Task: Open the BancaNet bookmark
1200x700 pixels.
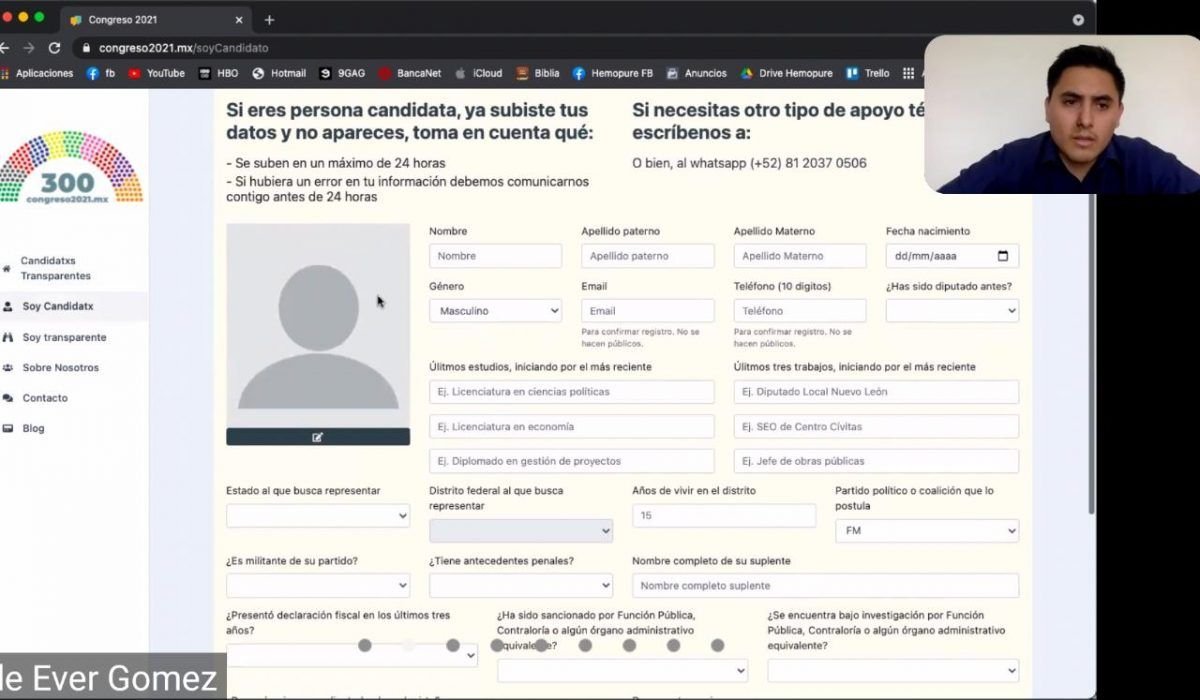Action: coord(412,73)
